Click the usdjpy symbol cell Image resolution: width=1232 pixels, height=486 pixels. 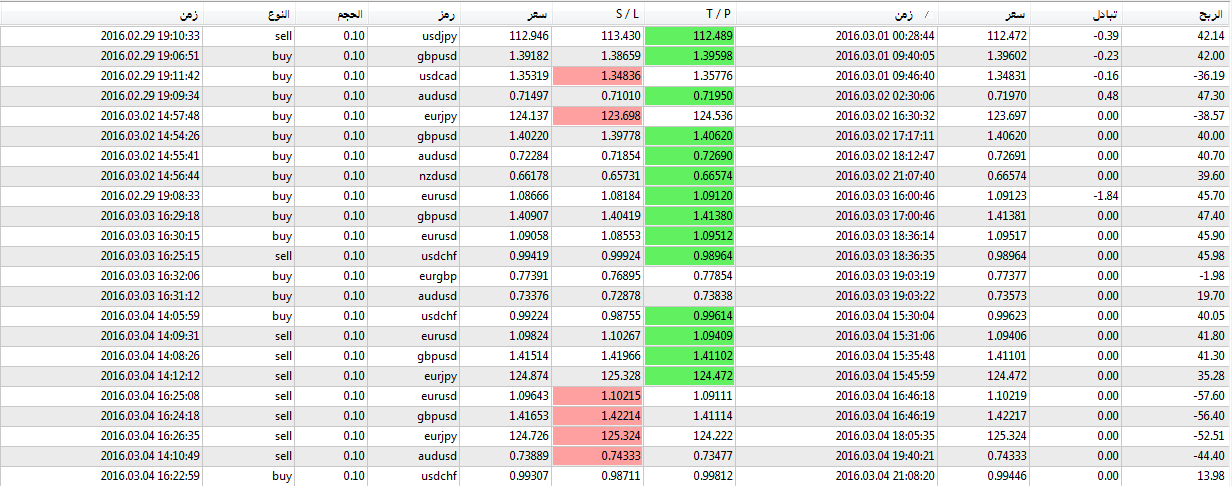[x=440, y=35]
